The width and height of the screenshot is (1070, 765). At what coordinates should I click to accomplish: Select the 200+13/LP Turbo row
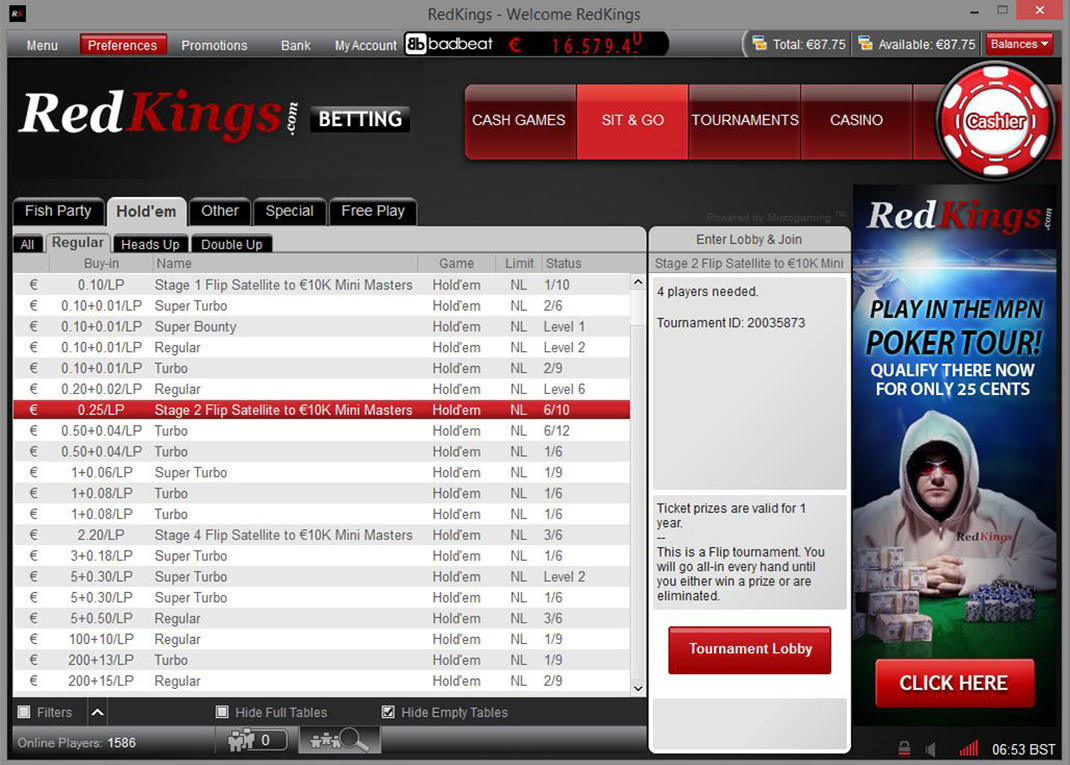tap(321, 660)
